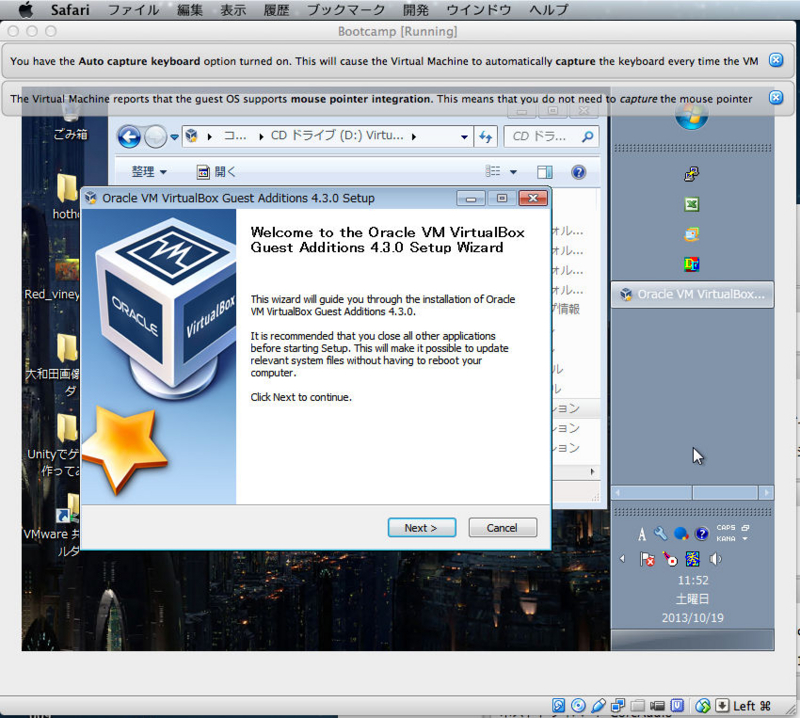Click the 開く open toolbar button
This screenshot has width=800, height=718.
click(x=216, y=172)
